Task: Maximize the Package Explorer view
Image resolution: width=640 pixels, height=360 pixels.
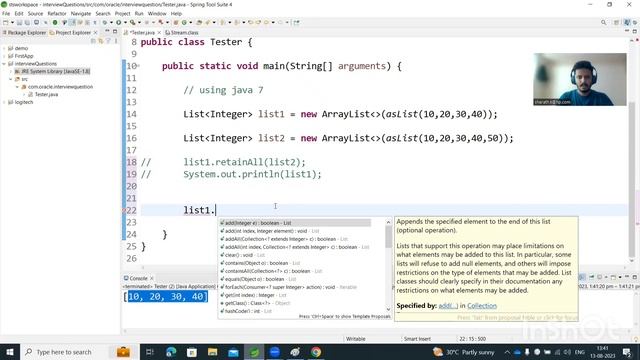Action: 115,31
